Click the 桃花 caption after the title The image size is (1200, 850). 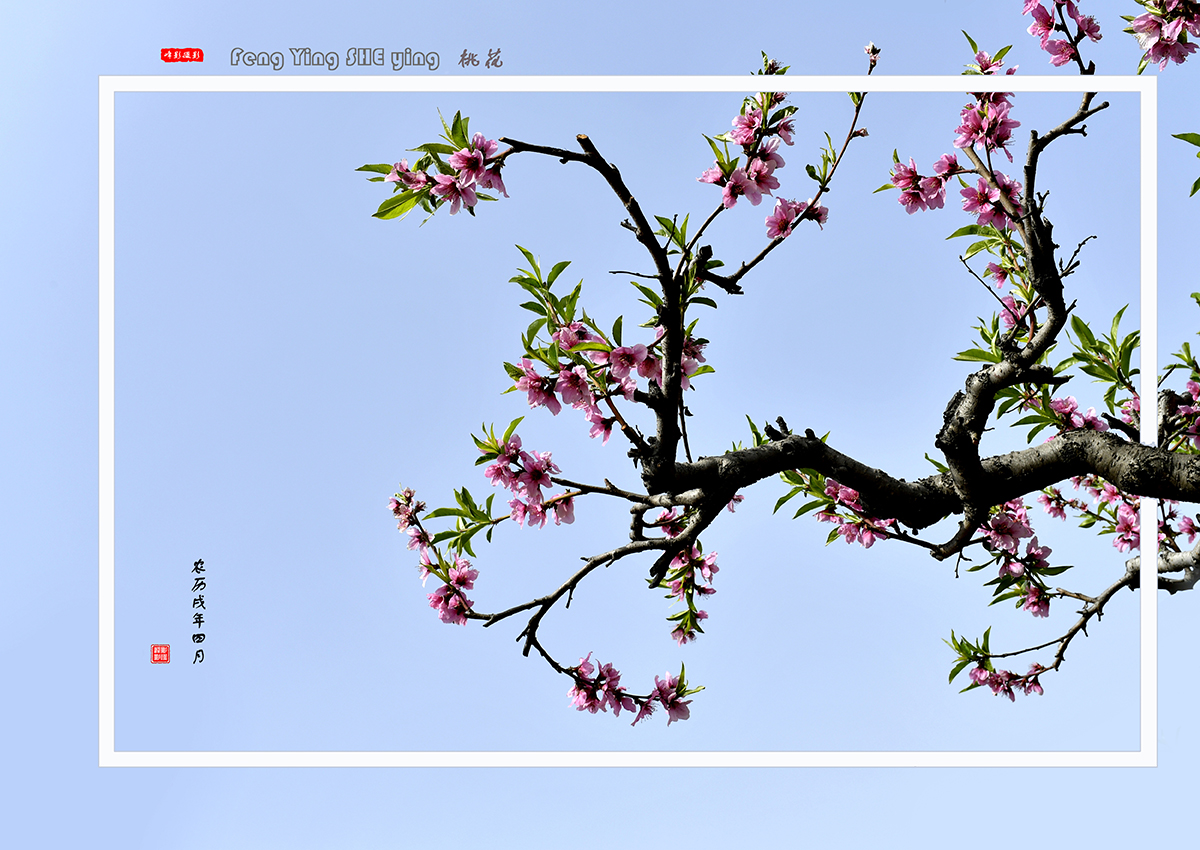click(481, 58)
